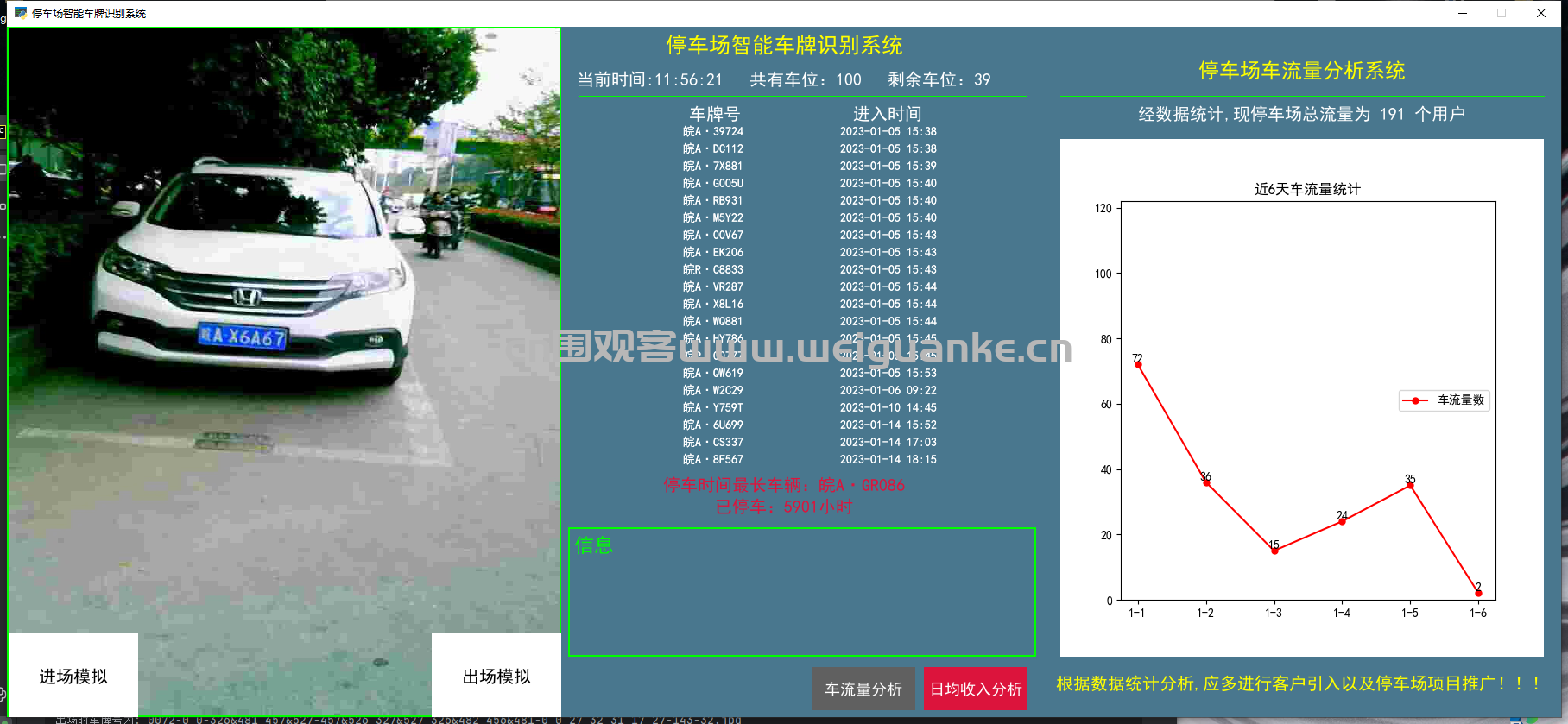Click inside the 信息 message box
This screenshot has width=1568, height=724.
click(x=802, y=592)
